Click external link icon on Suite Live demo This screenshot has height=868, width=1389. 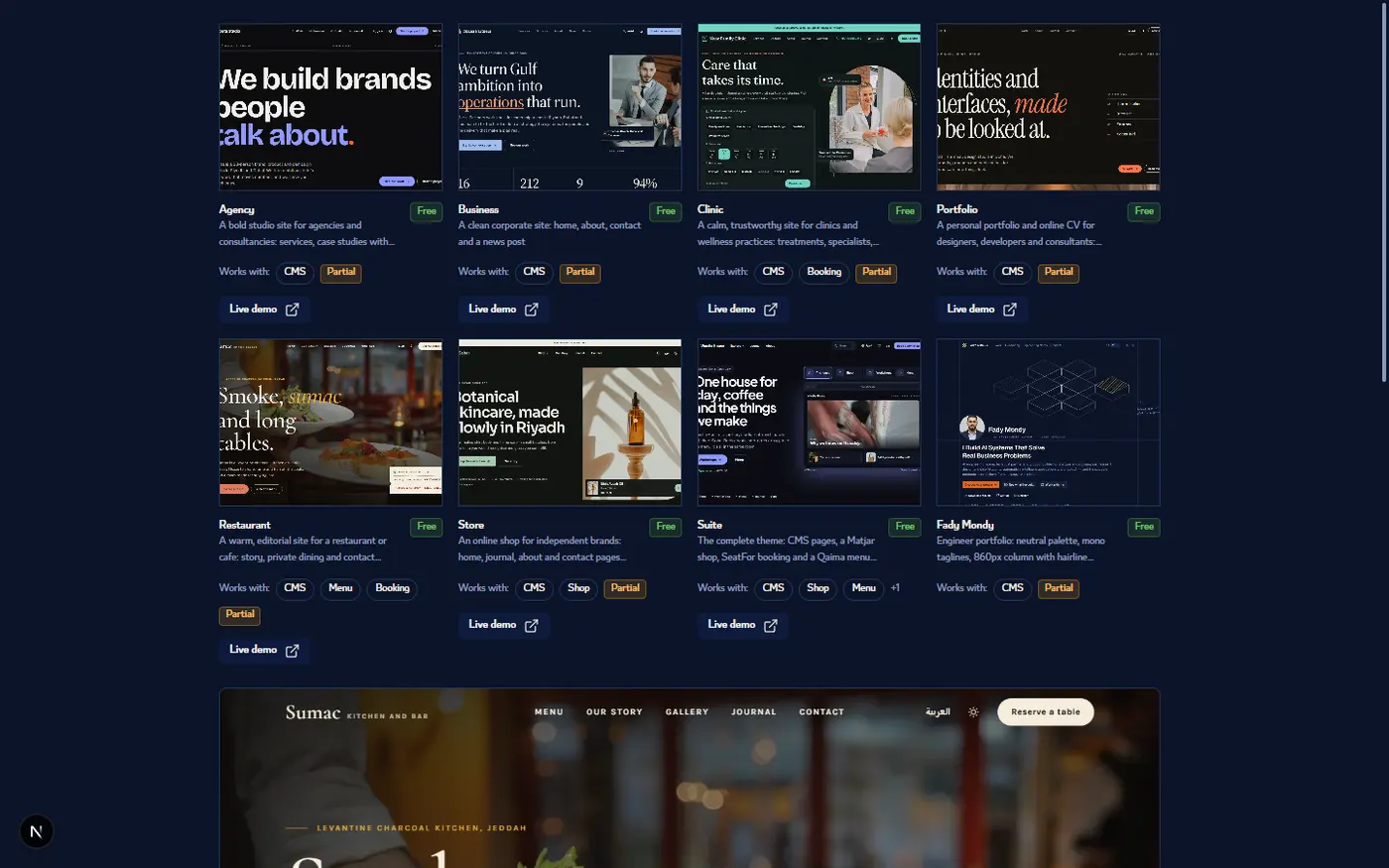[770, 626]
